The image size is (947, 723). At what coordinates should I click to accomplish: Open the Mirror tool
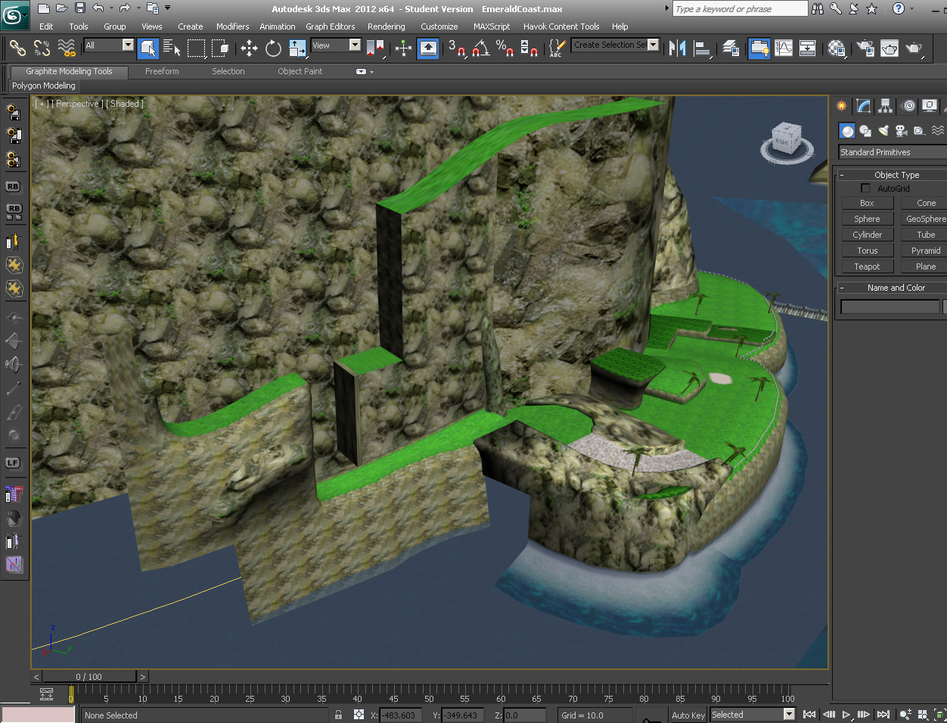coord(678,48)
